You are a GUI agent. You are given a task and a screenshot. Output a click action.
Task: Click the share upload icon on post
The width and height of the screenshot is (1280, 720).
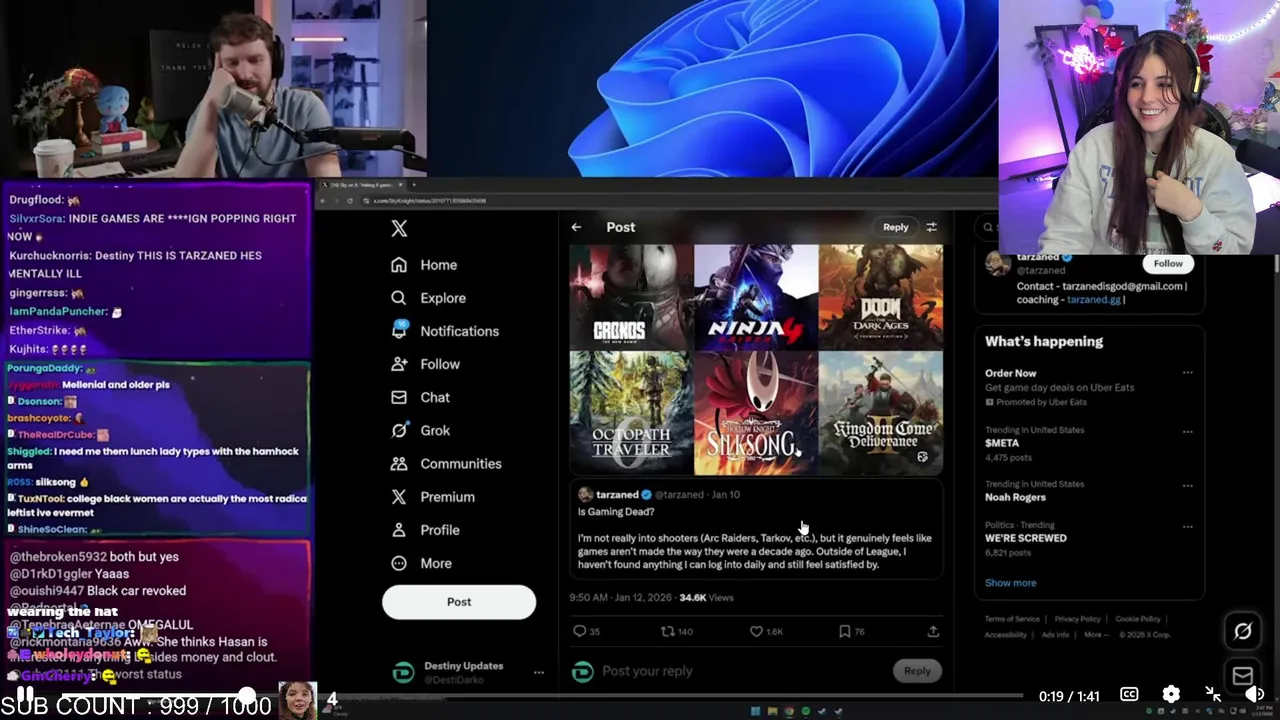coord(933,632)
